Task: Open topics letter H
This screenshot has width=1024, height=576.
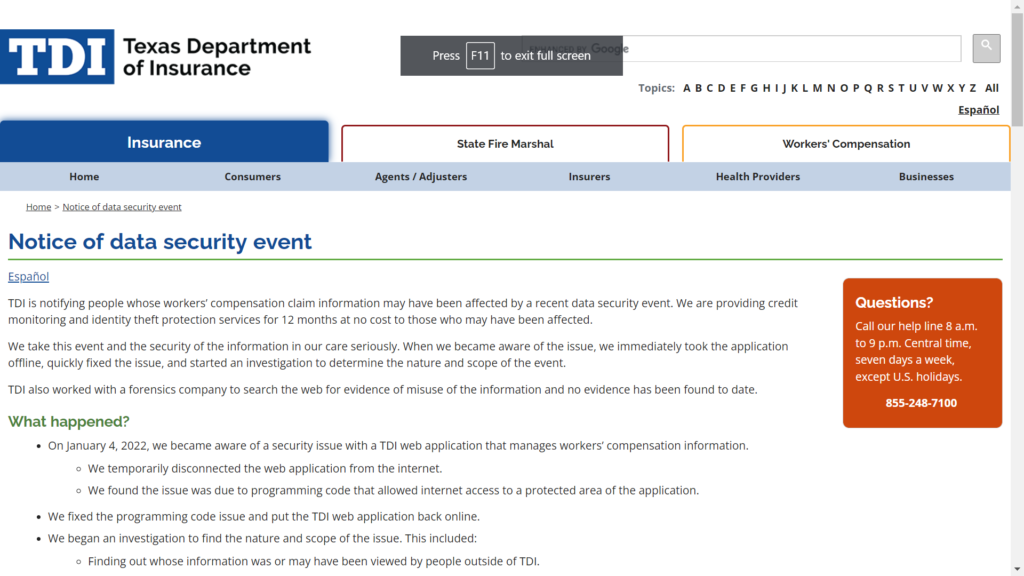Action: point(767,88)
